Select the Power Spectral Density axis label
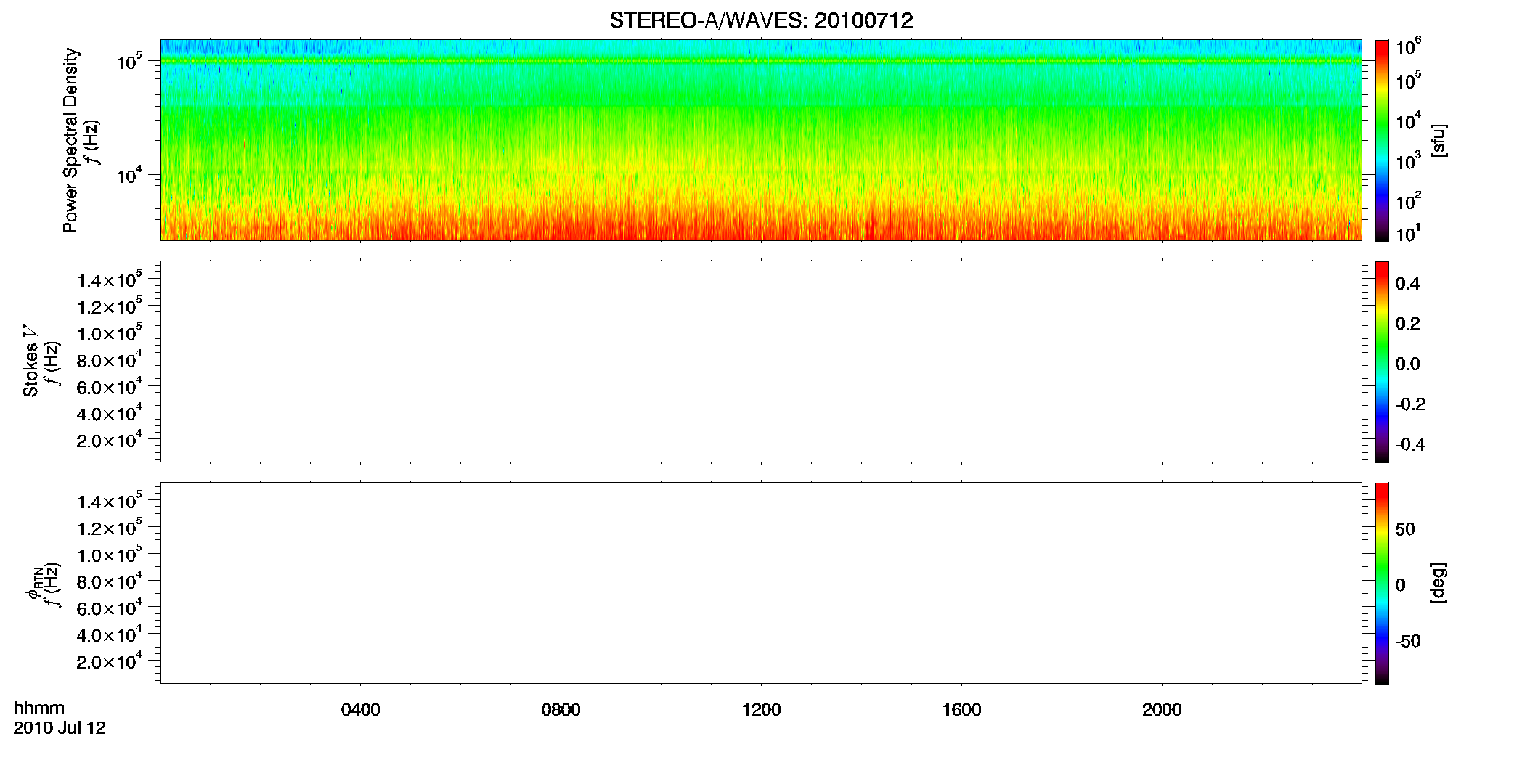This screenshot has height=784, width=1522. [x=70, y=140]
